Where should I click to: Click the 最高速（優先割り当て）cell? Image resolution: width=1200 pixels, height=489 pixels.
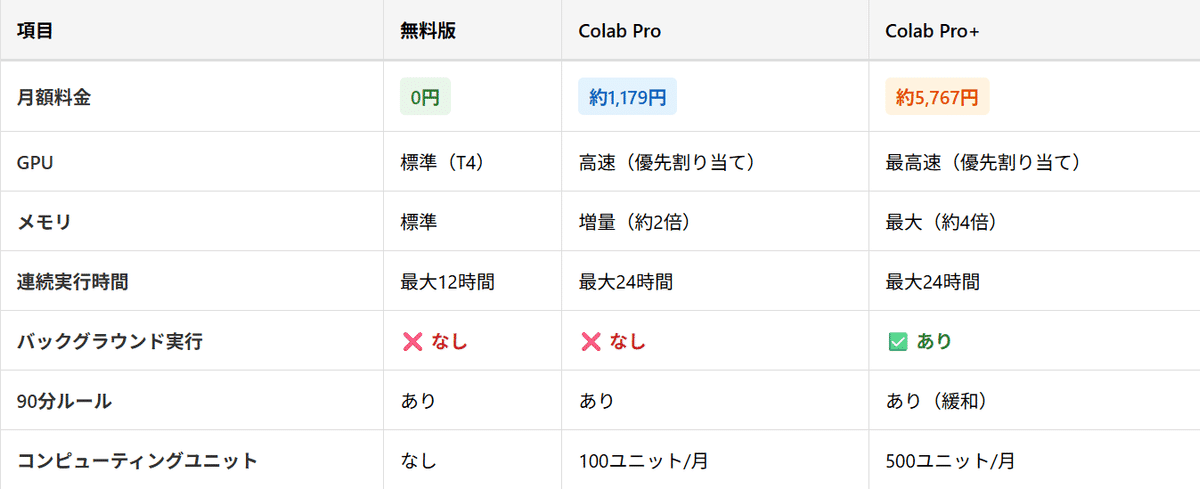click(x=983, y=162)
